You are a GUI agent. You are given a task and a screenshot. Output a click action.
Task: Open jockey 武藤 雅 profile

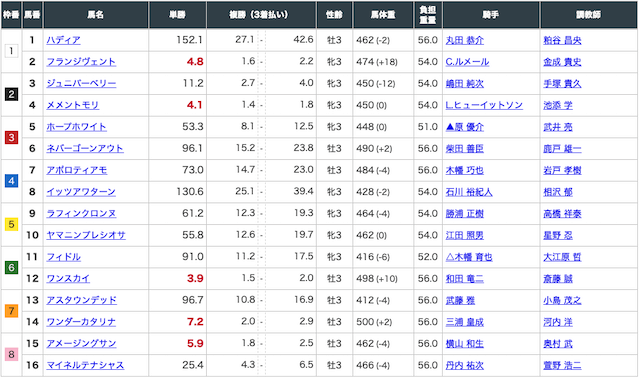click(460, 300)
